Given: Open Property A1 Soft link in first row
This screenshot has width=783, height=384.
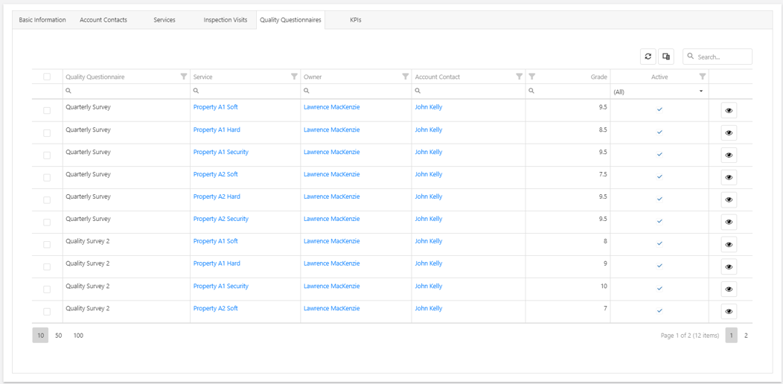Looking at the screenshot, I should [215, 107].
